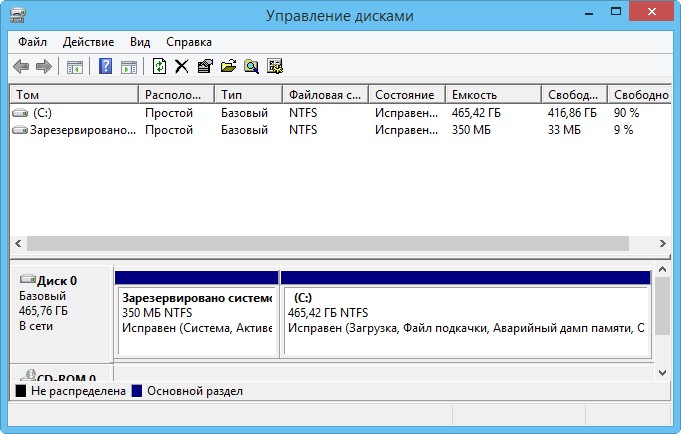Screen dimensions: 681x434
Task: Click the settings list toolbar icon
Action: click(274, 66)
